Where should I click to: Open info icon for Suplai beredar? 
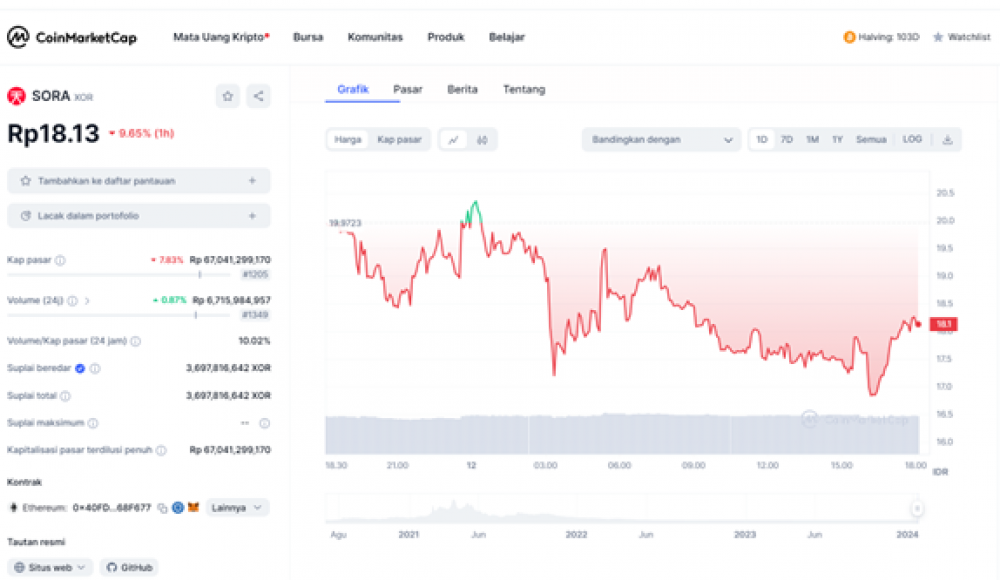point(95,368)
